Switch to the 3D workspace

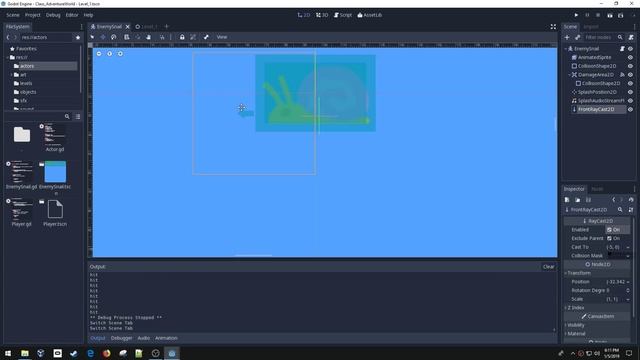click(x=322, y=15)
